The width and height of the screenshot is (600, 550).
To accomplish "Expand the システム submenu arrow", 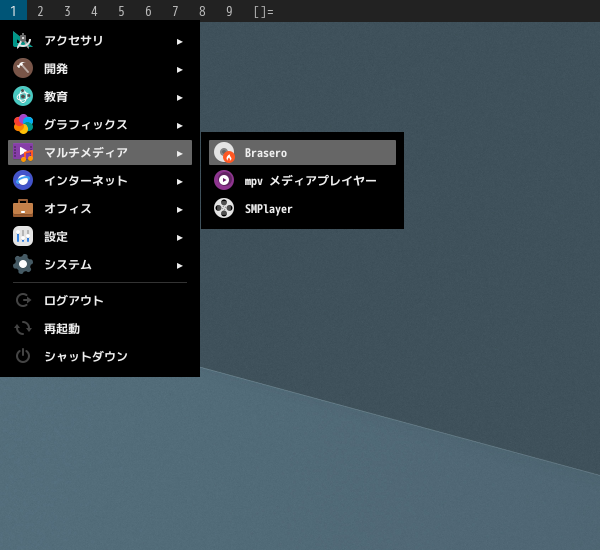I will coord(179,266).
